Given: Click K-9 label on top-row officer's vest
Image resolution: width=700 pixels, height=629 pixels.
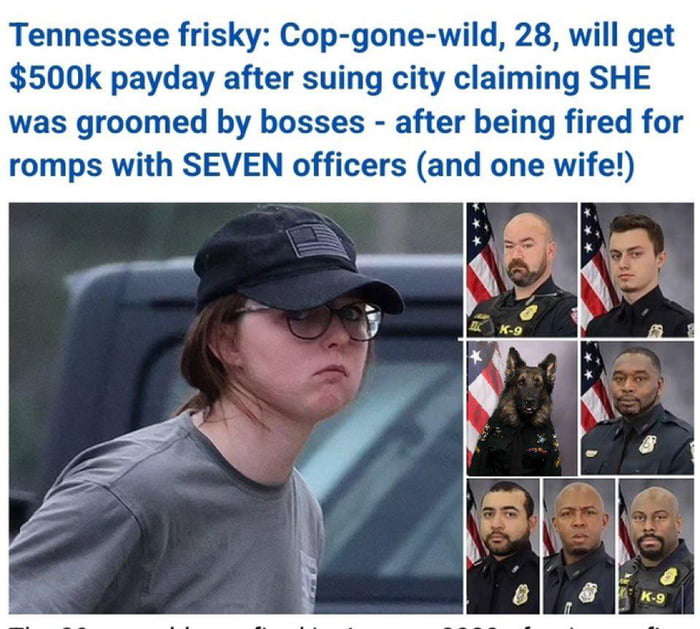Looking at the screenshot, I should point(510,331).
